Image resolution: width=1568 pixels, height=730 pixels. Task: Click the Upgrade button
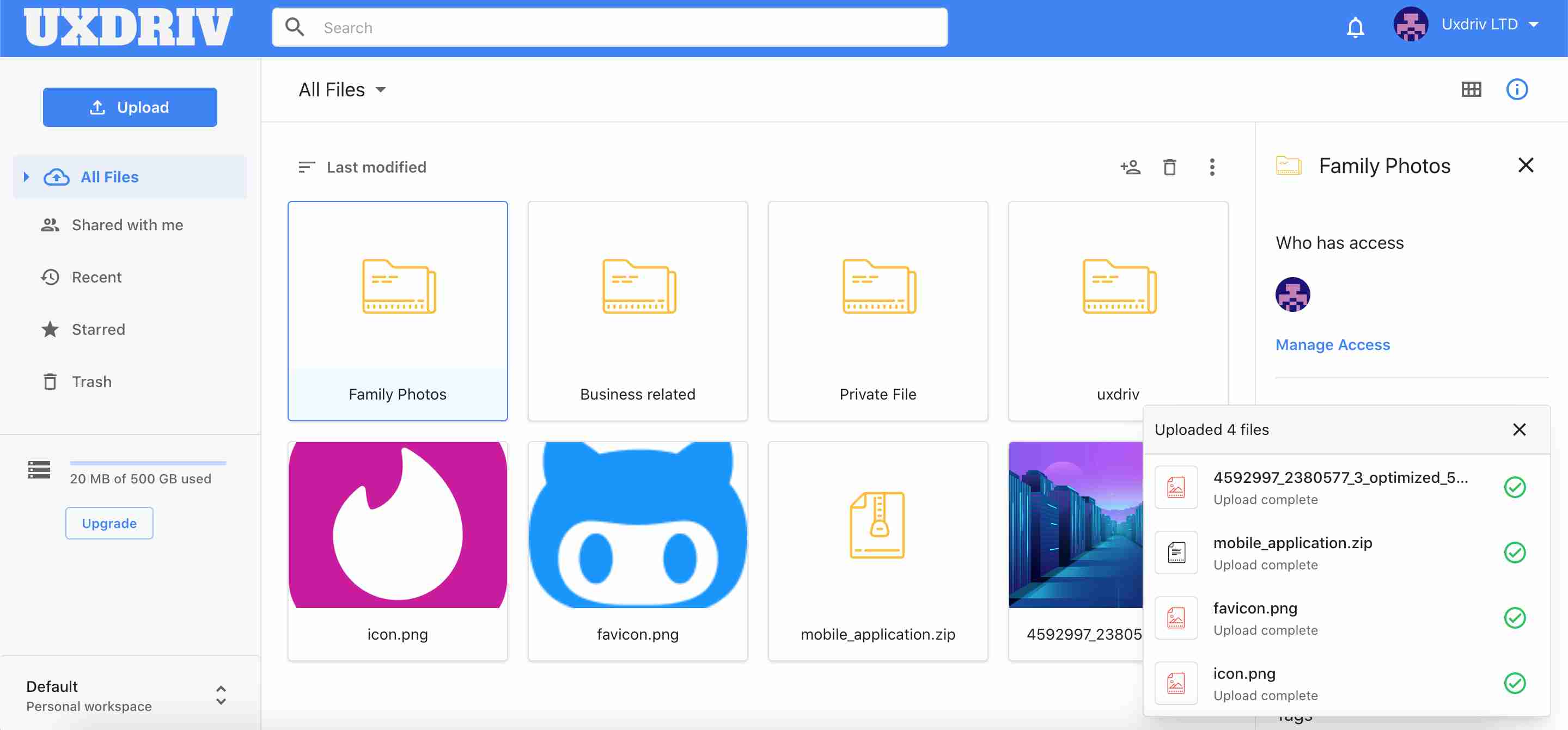(109, 523)
